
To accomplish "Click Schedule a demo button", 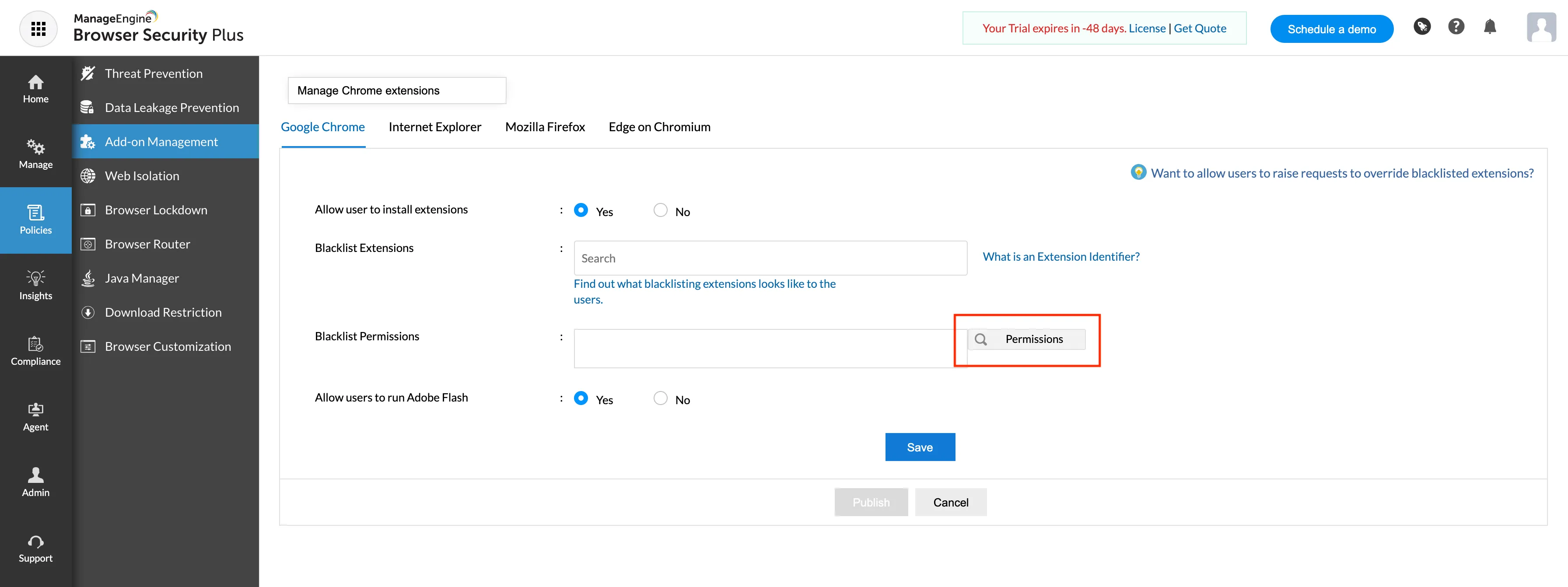I will click(x=1331, y=29).
